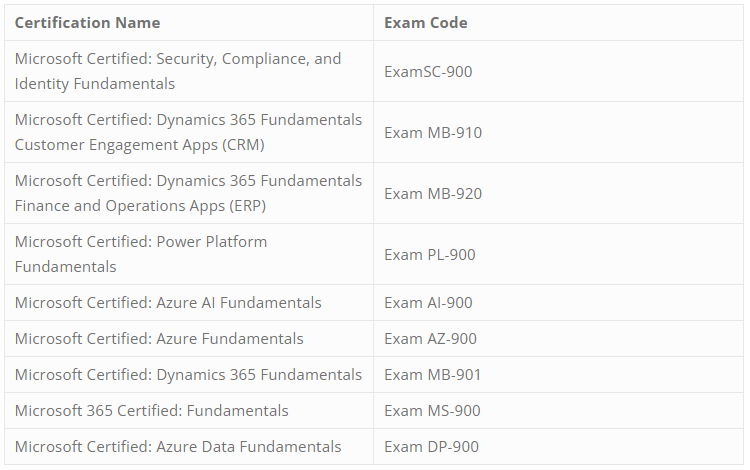Screen dimensions: 750x470
Task: Click the Exam PL-900 code cell
Action: coord(429,255)
